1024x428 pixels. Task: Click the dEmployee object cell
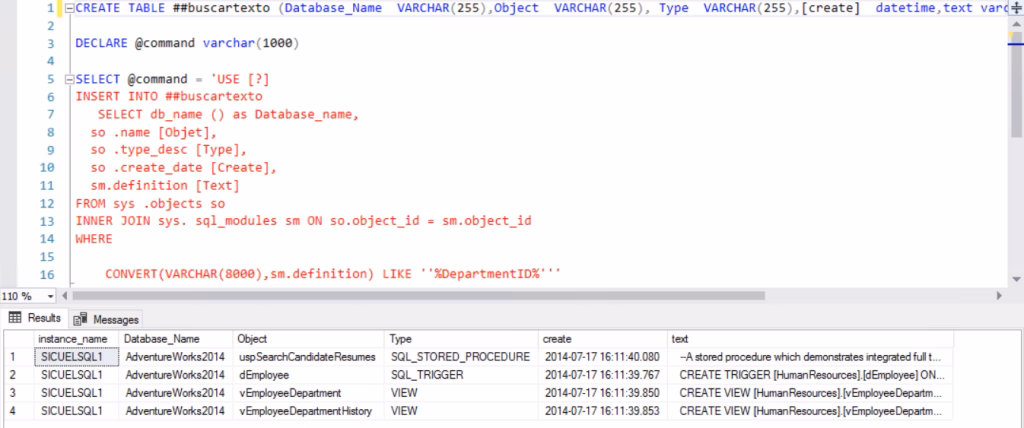(308, 375)
